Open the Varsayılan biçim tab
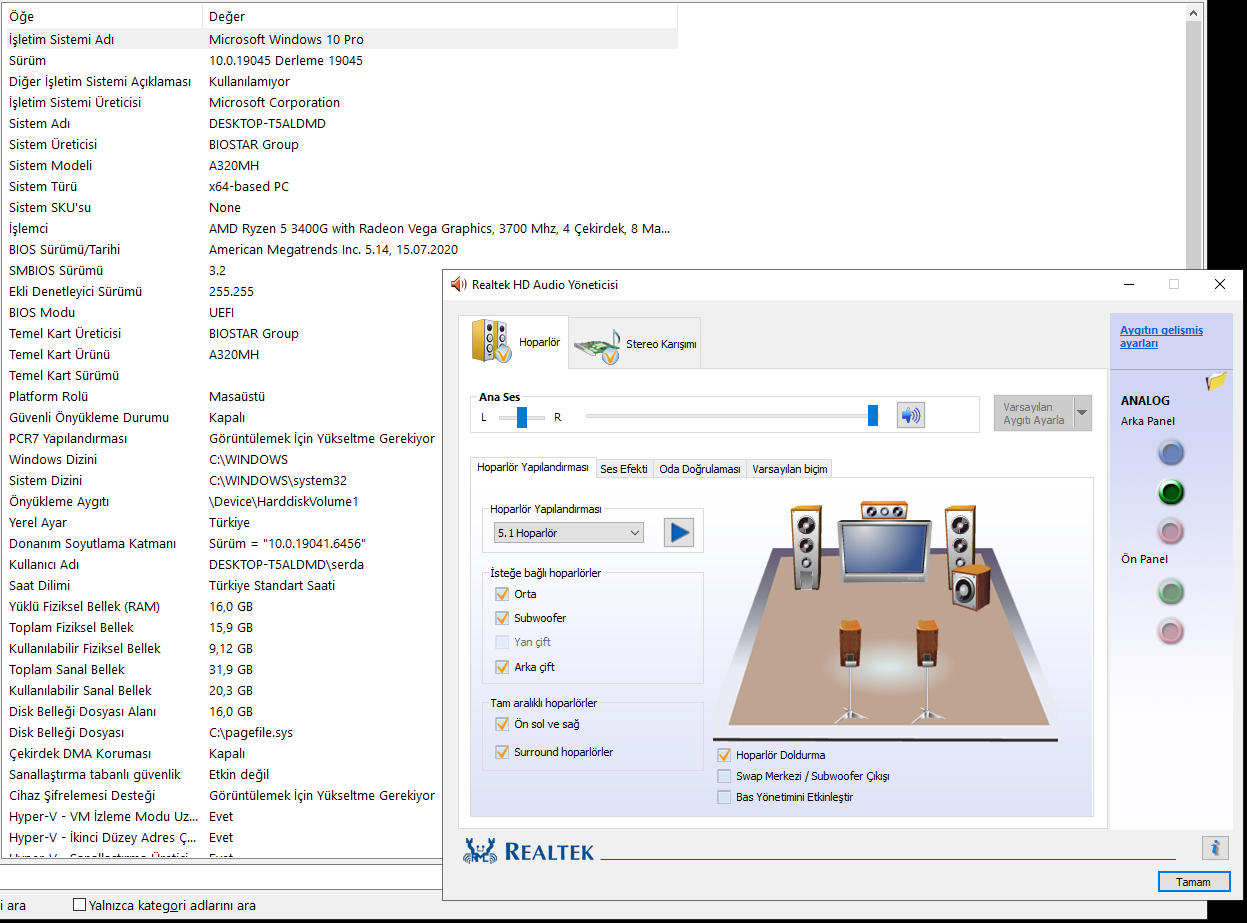The width and height of the screenshot is (1247, 923). (789, 469)
